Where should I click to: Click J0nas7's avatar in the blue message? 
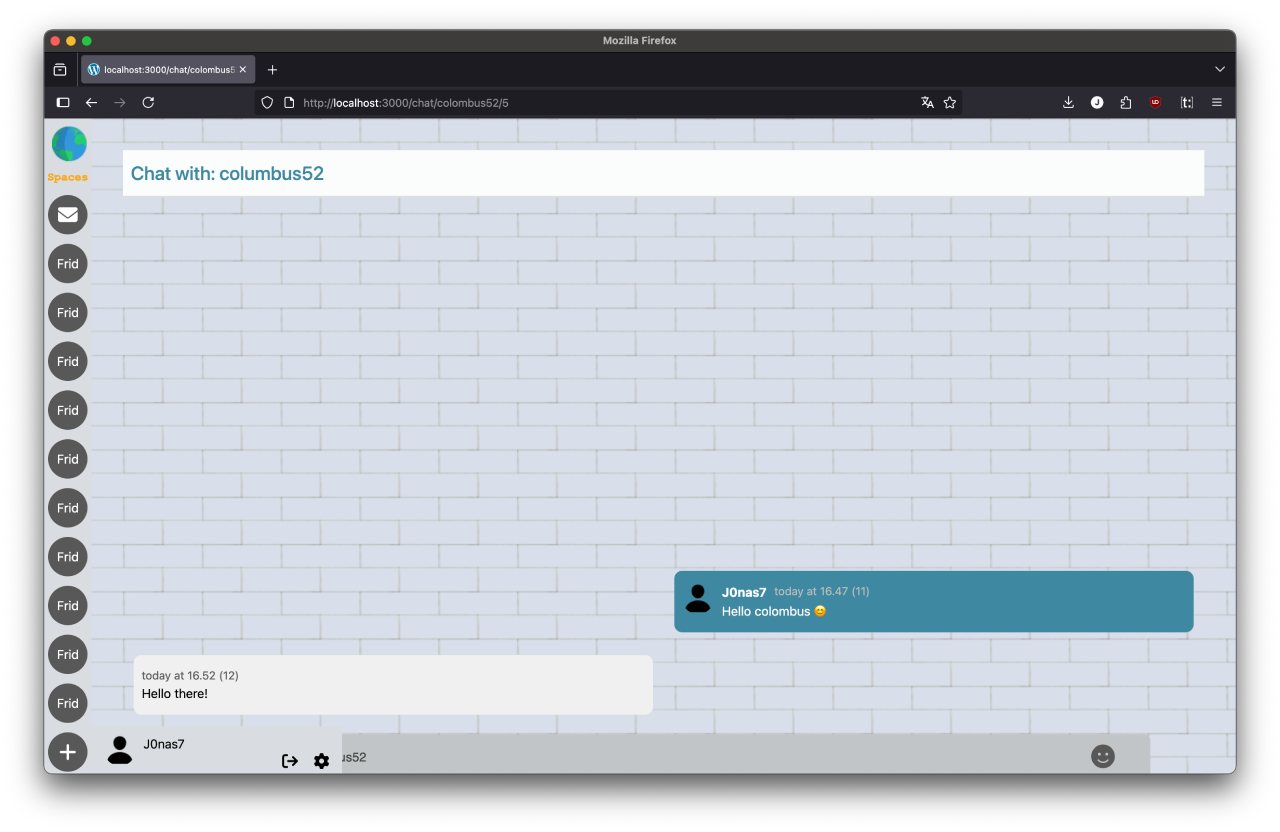698,598
